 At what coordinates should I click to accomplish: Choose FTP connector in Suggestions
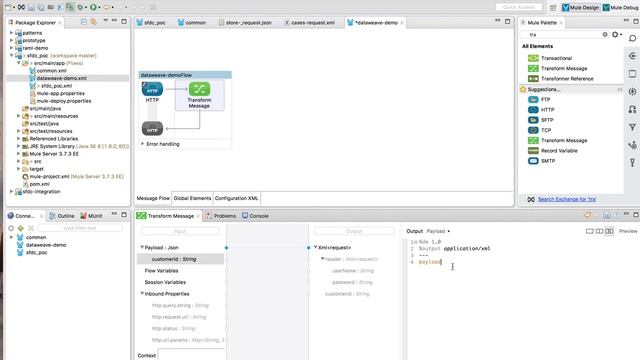tap(539, 100)
